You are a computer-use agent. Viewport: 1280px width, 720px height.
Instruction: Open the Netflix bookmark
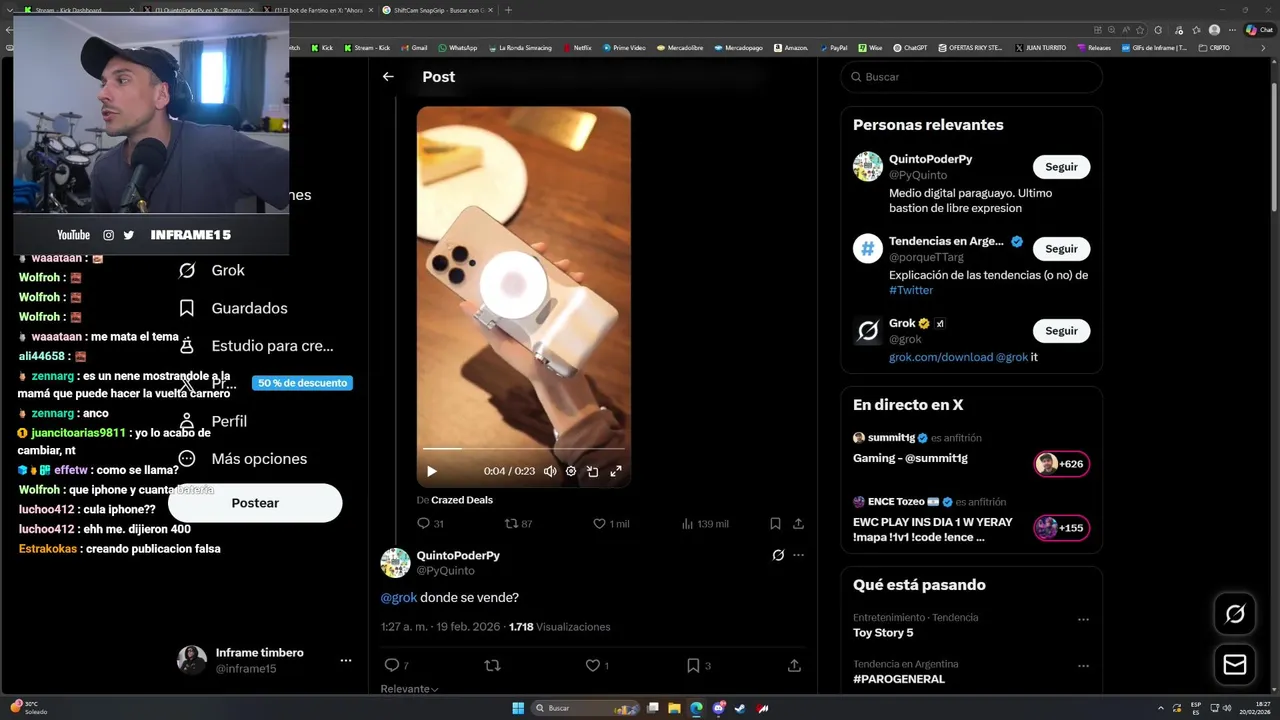[x=577, y=47]
